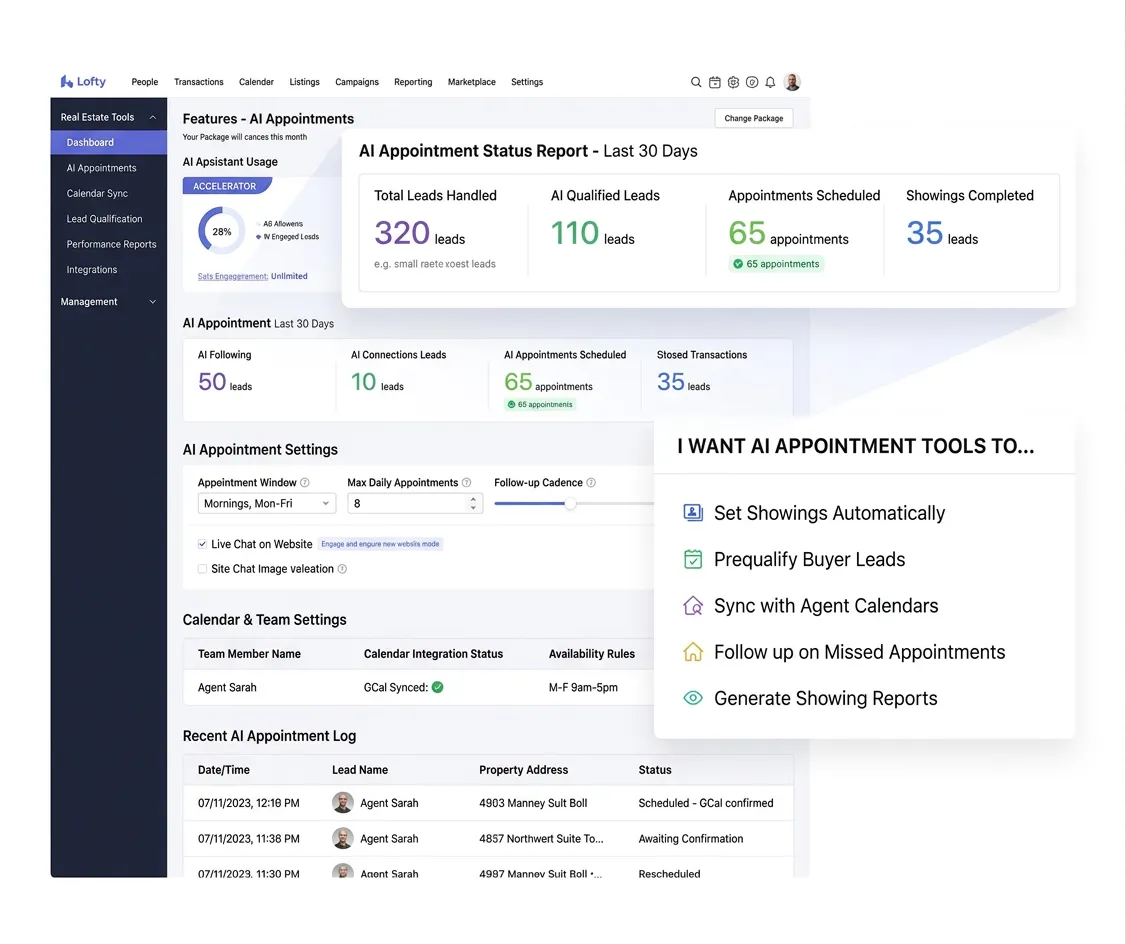1126x944 pixels.
Task: Collapse the Real Estate Tools section
Action: pyautogui.click(x=152, y=116)
